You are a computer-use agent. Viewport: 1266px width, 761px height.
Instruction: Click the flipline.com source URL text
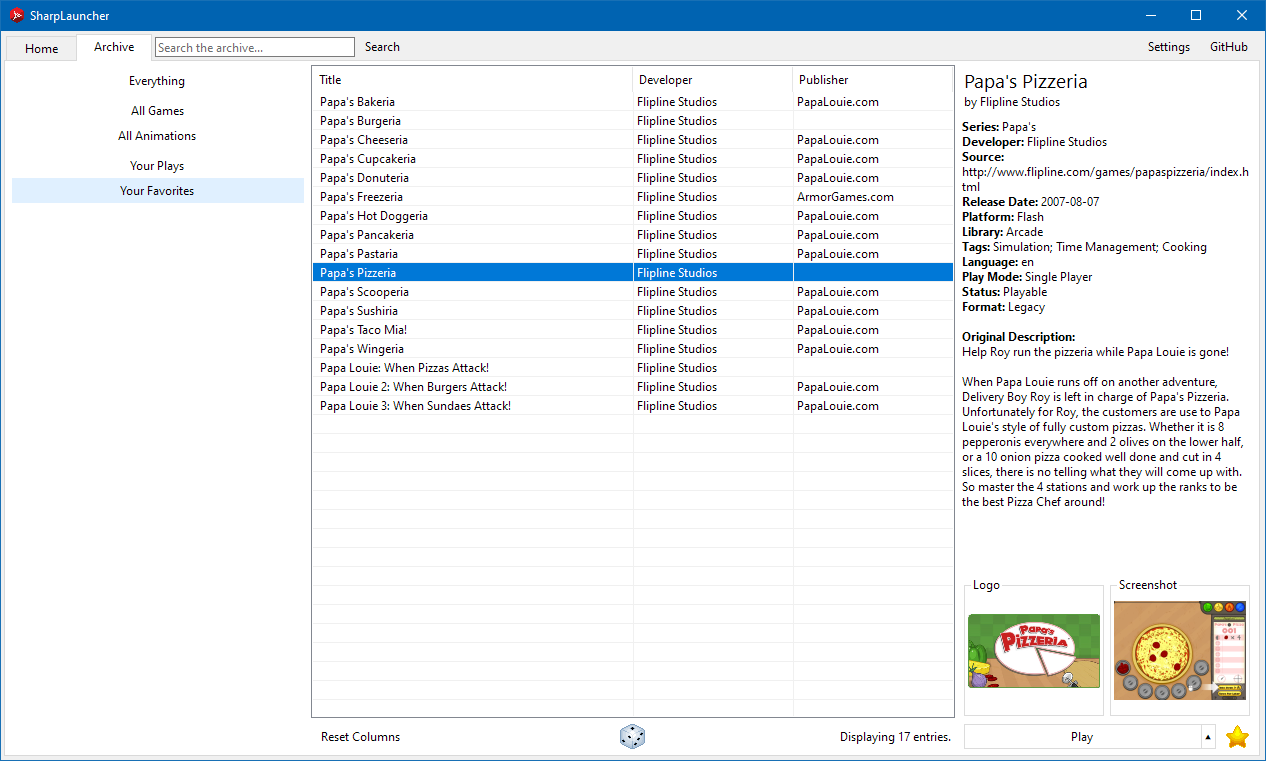click(1105, 179)
